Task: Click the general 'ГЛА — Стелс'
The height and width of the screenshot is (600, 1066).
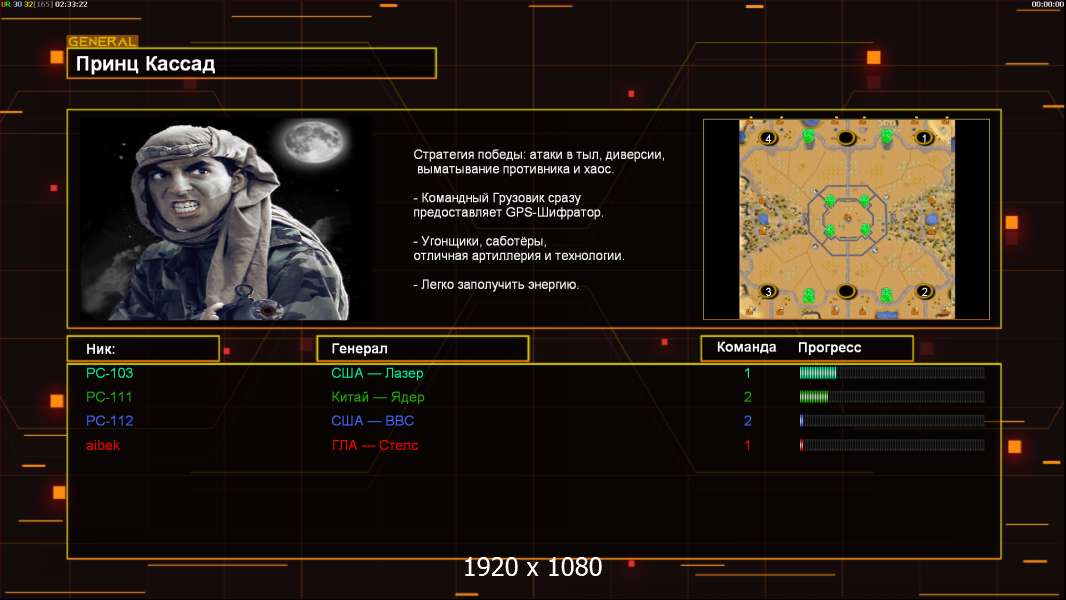Action: tap(375, 445)
